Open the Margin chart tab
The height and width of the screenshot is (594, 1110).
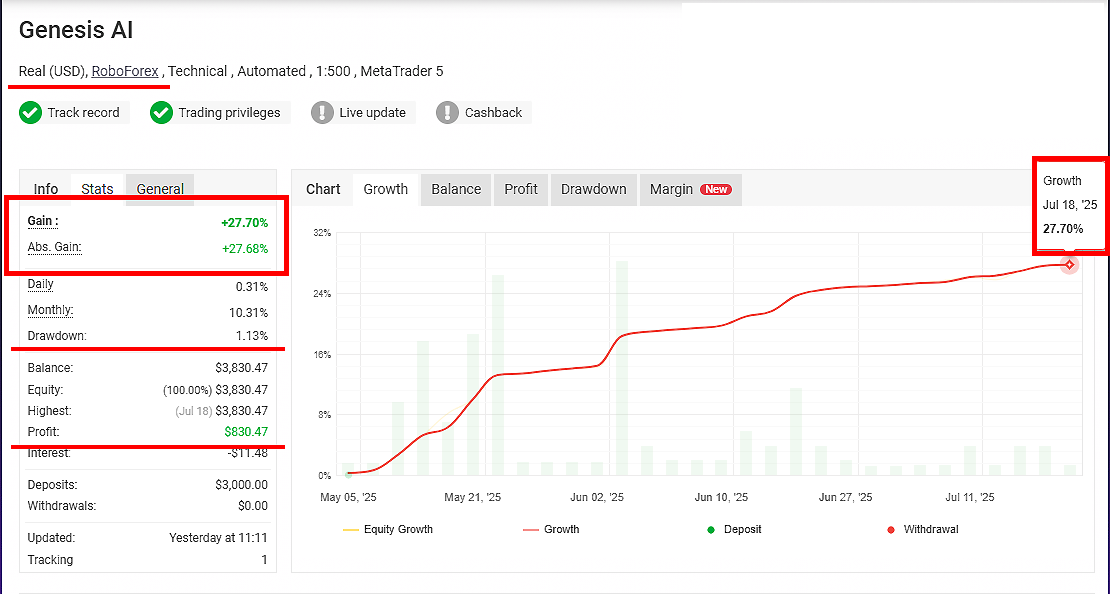click(x=690, y=189)
